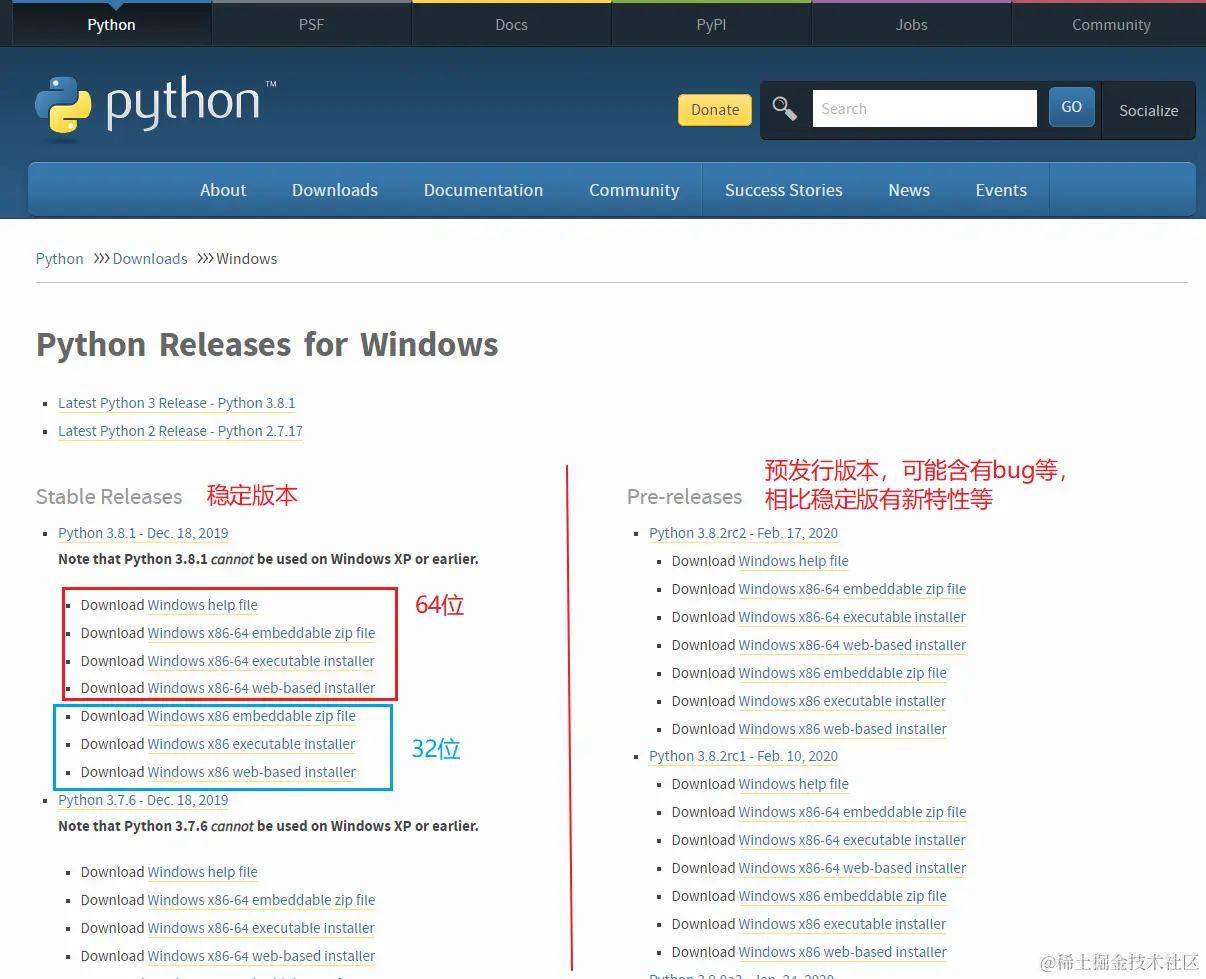Open Python 3.8.1 - Dec. 18, 2019 release

coord(143,533)
